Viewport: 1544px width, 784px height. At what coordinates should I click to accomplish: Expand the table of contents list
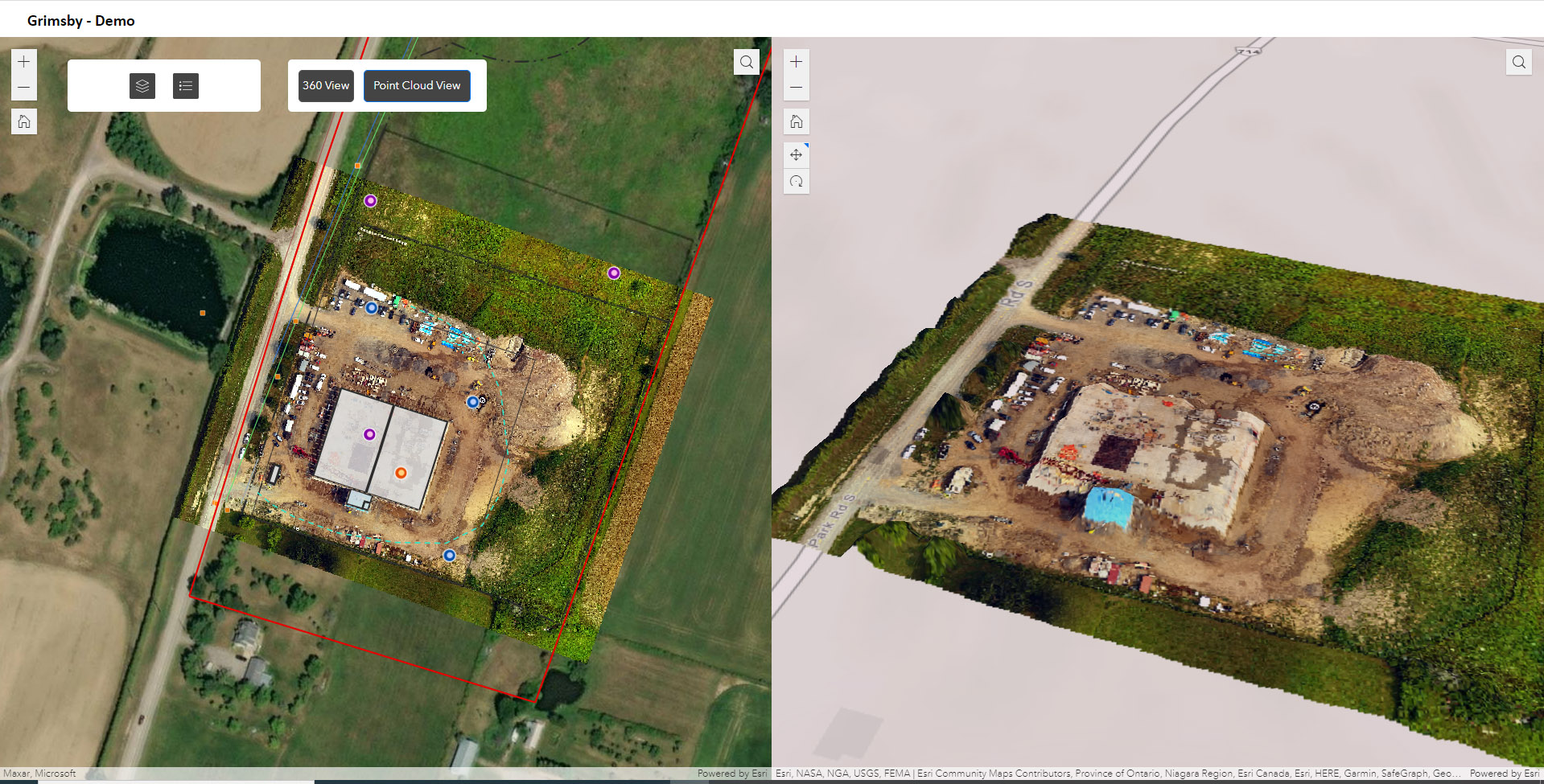pyautogui.click(x=185, y=86)
